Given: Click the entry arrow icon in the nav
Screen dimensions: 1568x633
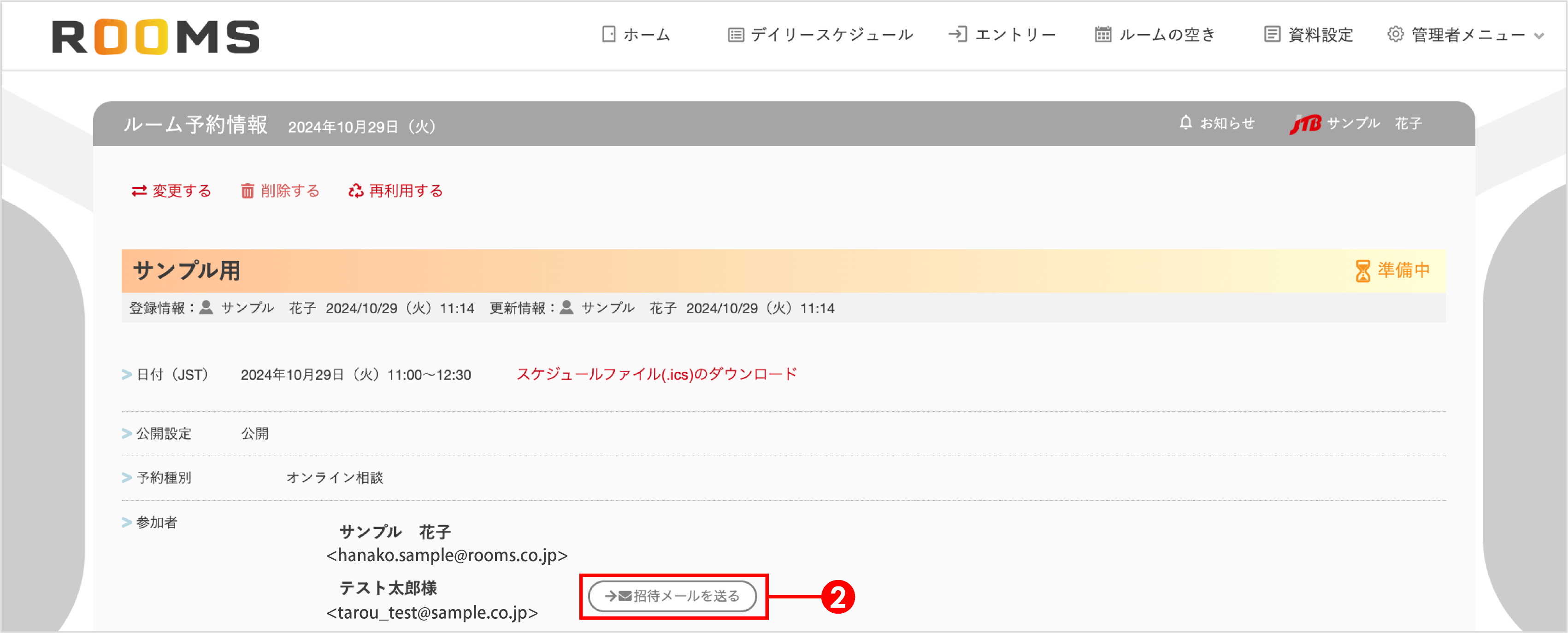Looking at the screenshot, I should tap(958, 35).
